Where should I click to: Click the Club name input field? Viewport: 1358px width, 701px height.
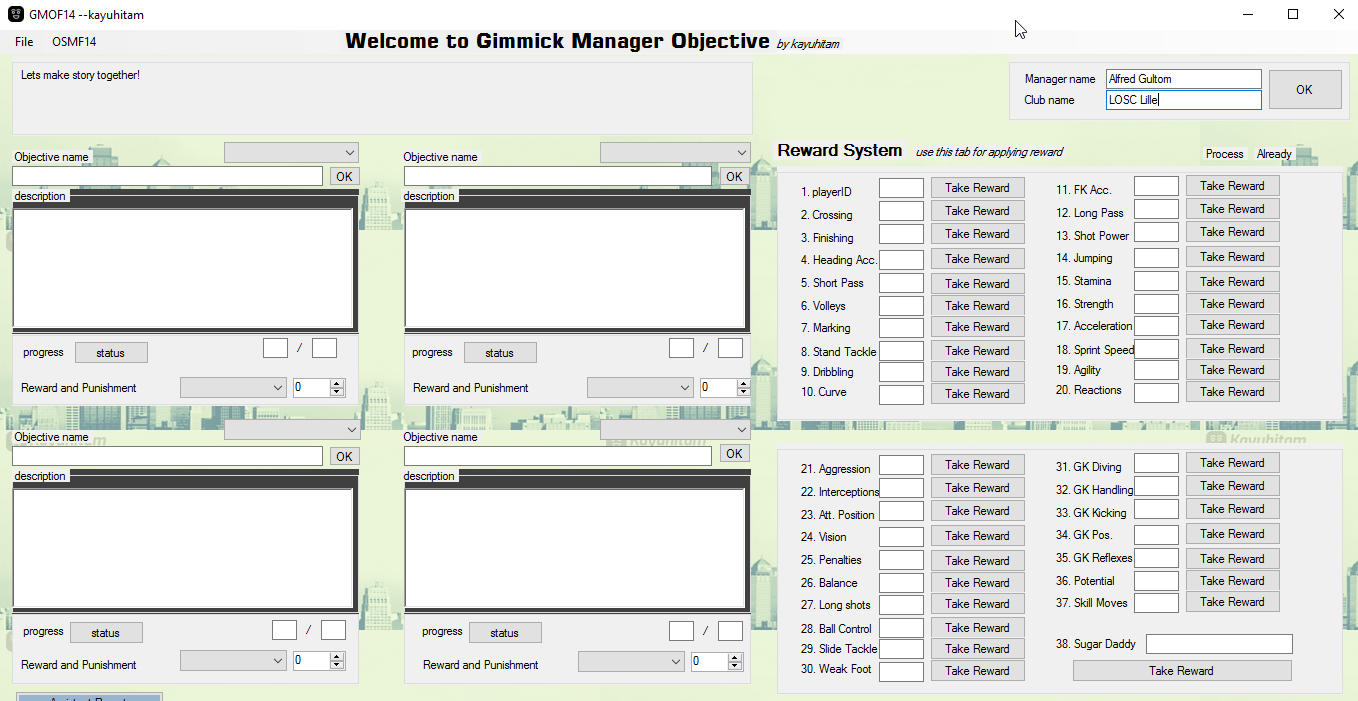coord(1184,100)
